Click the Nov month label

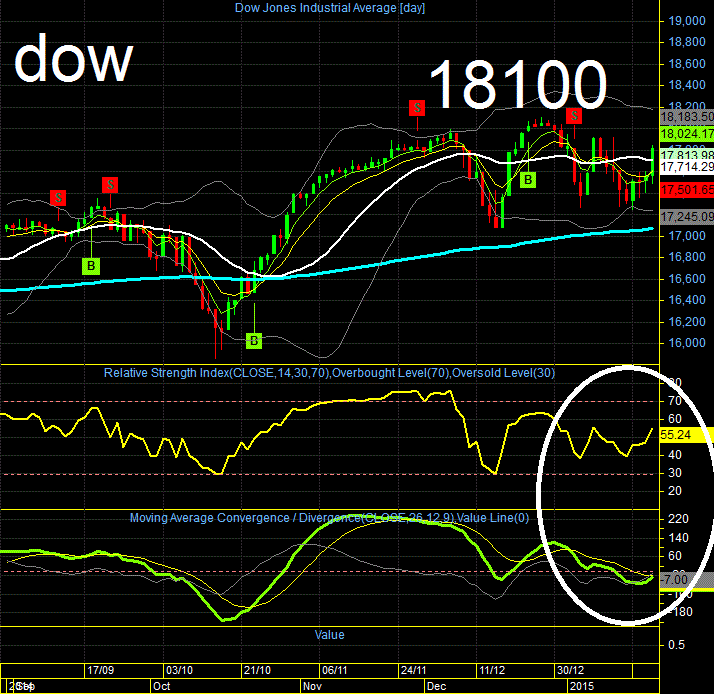pyautogui.click(x=312, y=686)
